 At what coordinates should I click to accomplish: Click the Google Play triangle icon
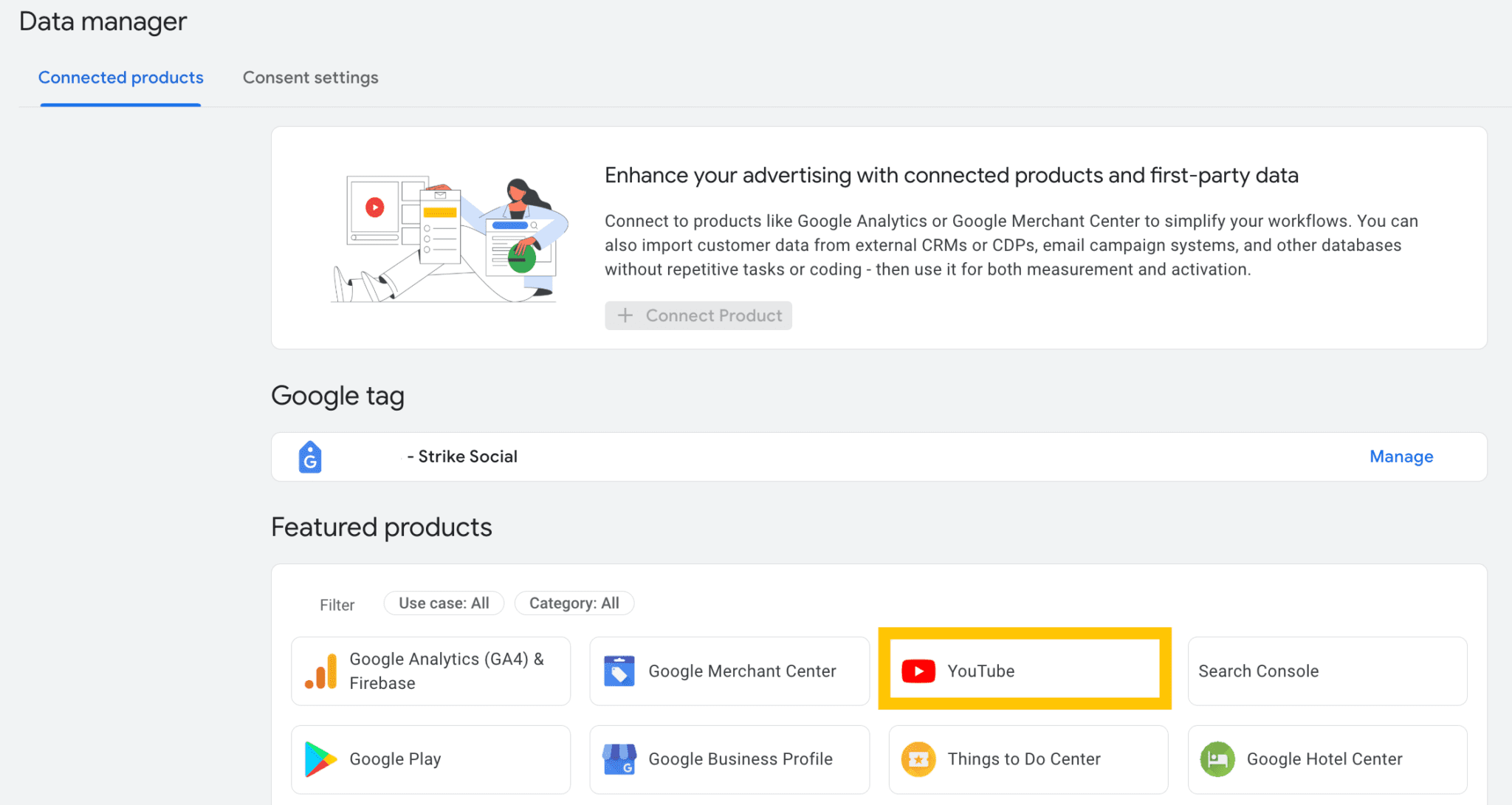320,759
